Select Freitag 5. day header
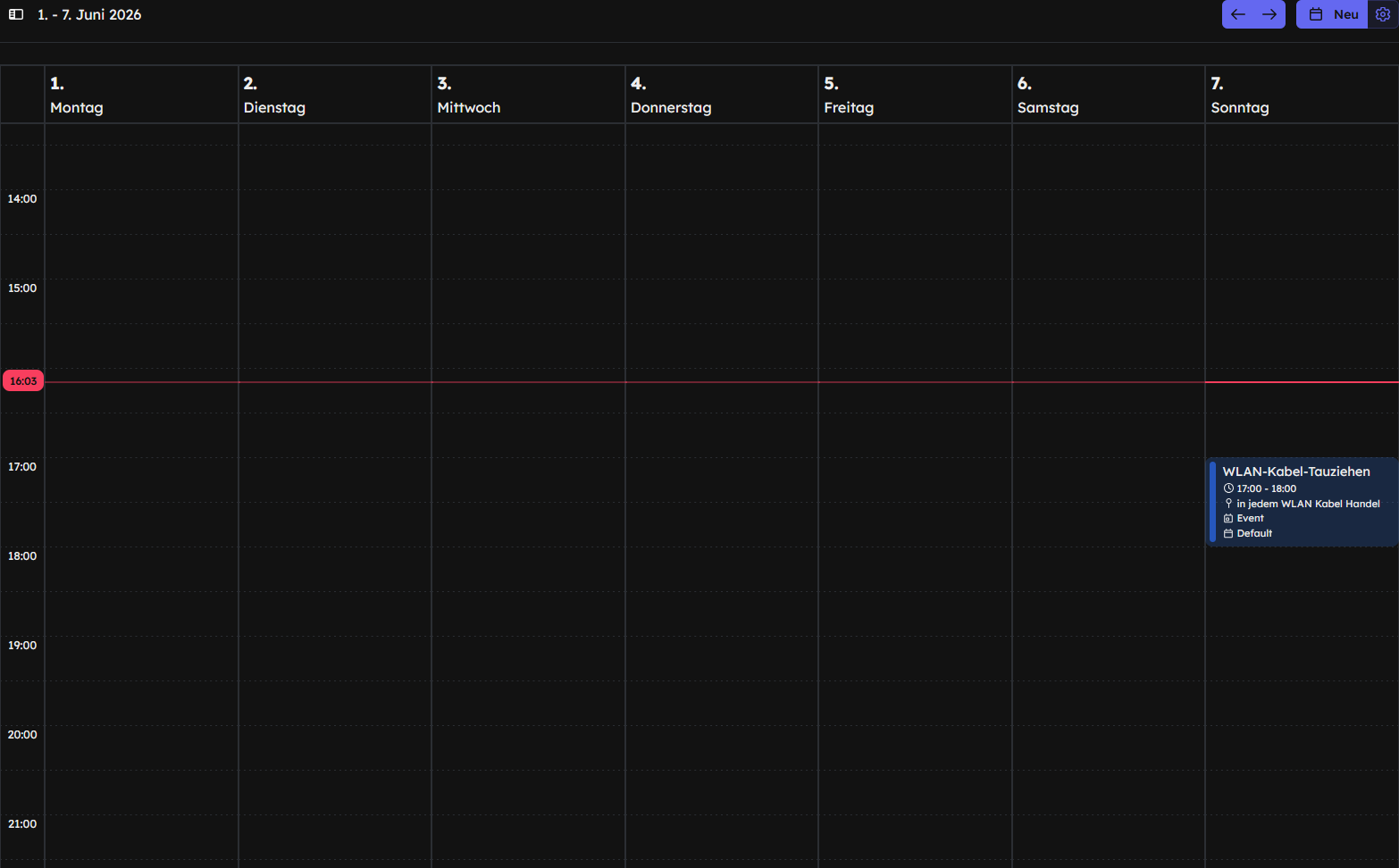Viewport: 1399px width, 868px height. [915, 95]
